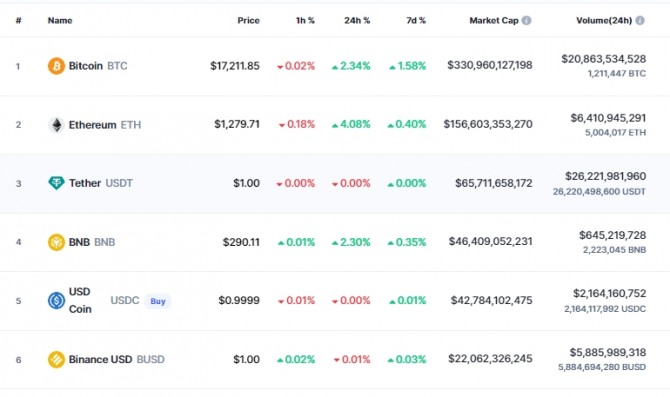Click Bitcoin 24h change 2.34%
The image size is (670, 397).
(x=351, y=66)
